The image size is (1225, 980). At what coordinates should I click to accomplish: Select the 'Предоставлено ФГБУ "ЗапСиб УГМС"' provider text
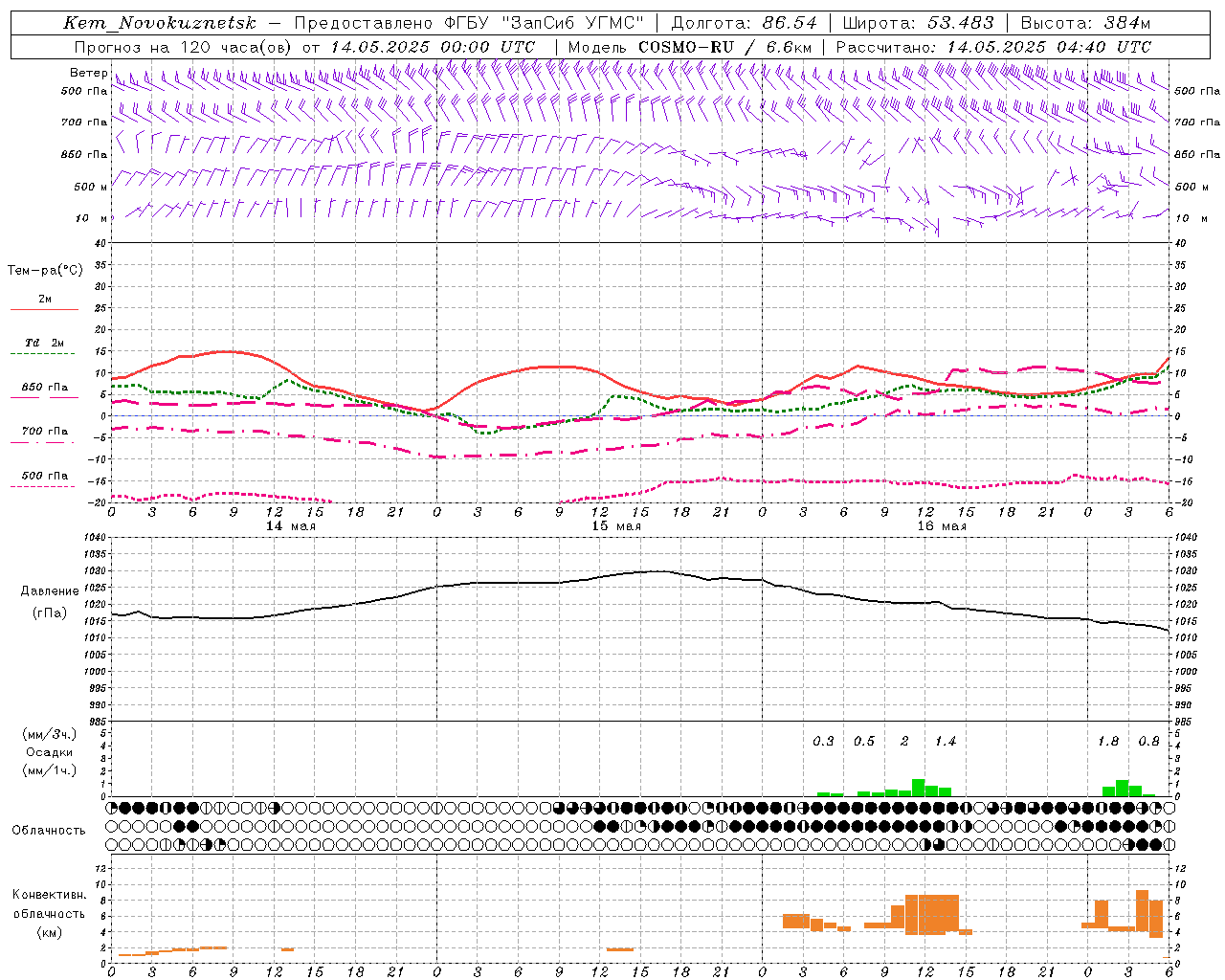[x=469, y=23]
